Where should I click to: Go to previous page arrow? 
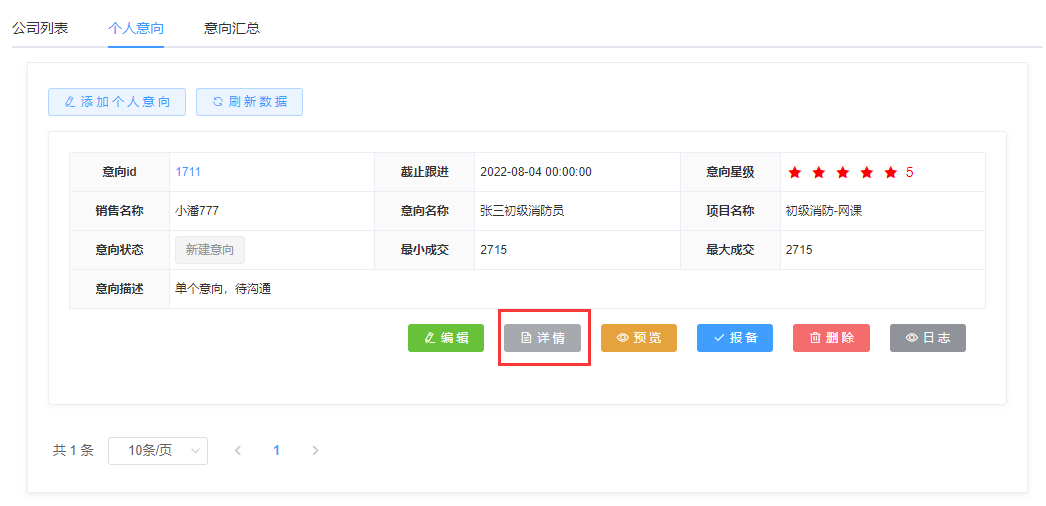(238, 451)
